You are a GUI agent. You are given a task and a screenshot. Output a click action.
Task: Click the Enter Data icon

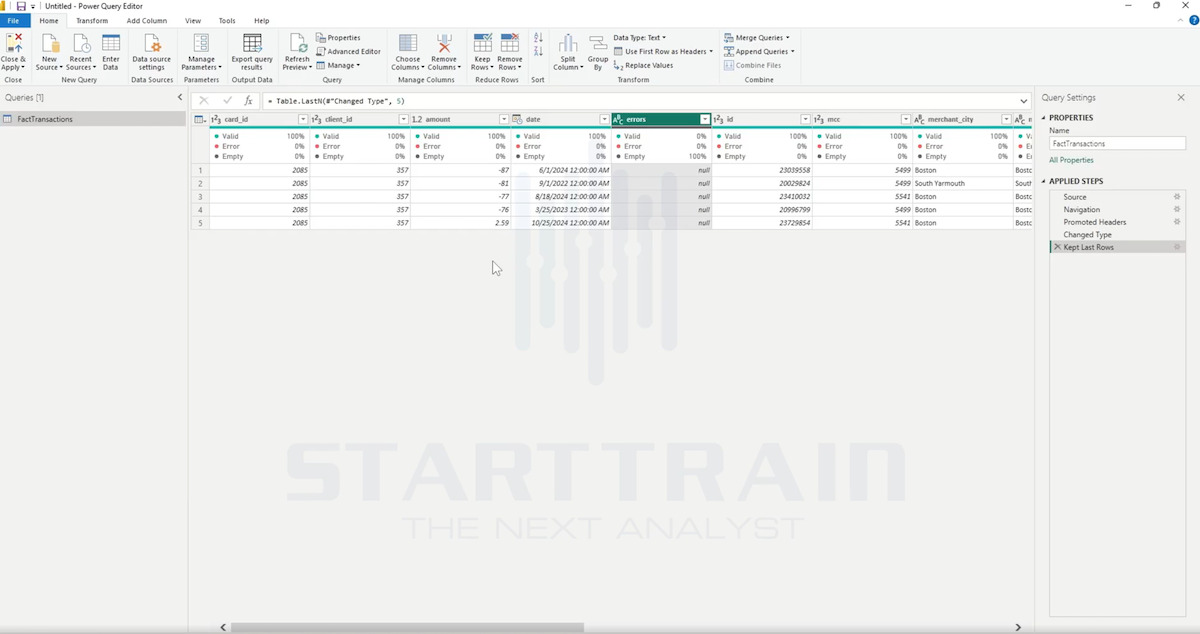tap(111, 43)
